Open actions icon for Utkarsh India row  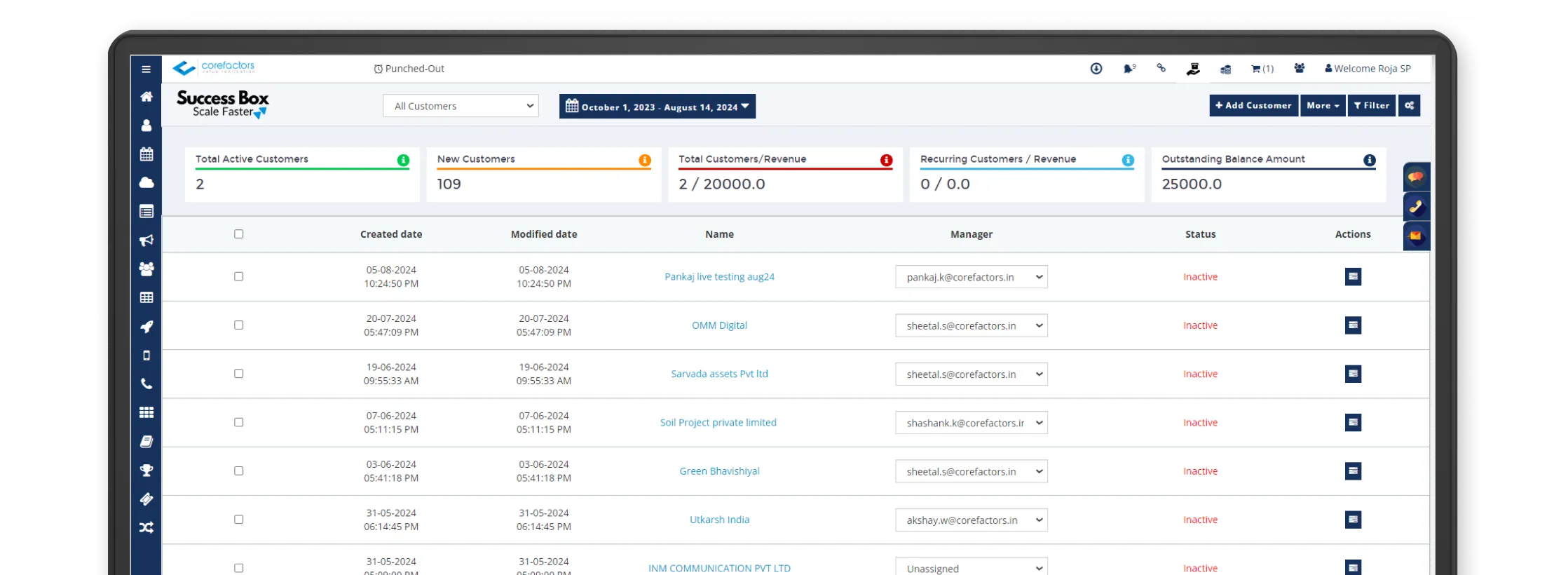click(x=1353, y=520)
